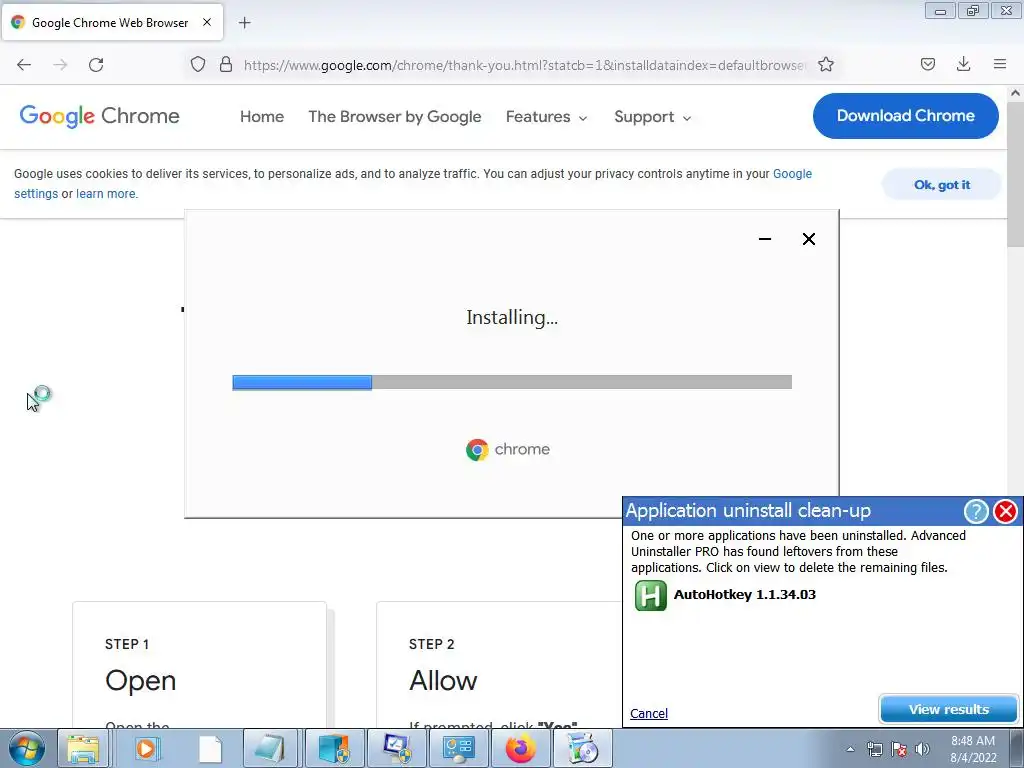
Task: Reload the page with the refresh icon
Action: click(96, 65)
